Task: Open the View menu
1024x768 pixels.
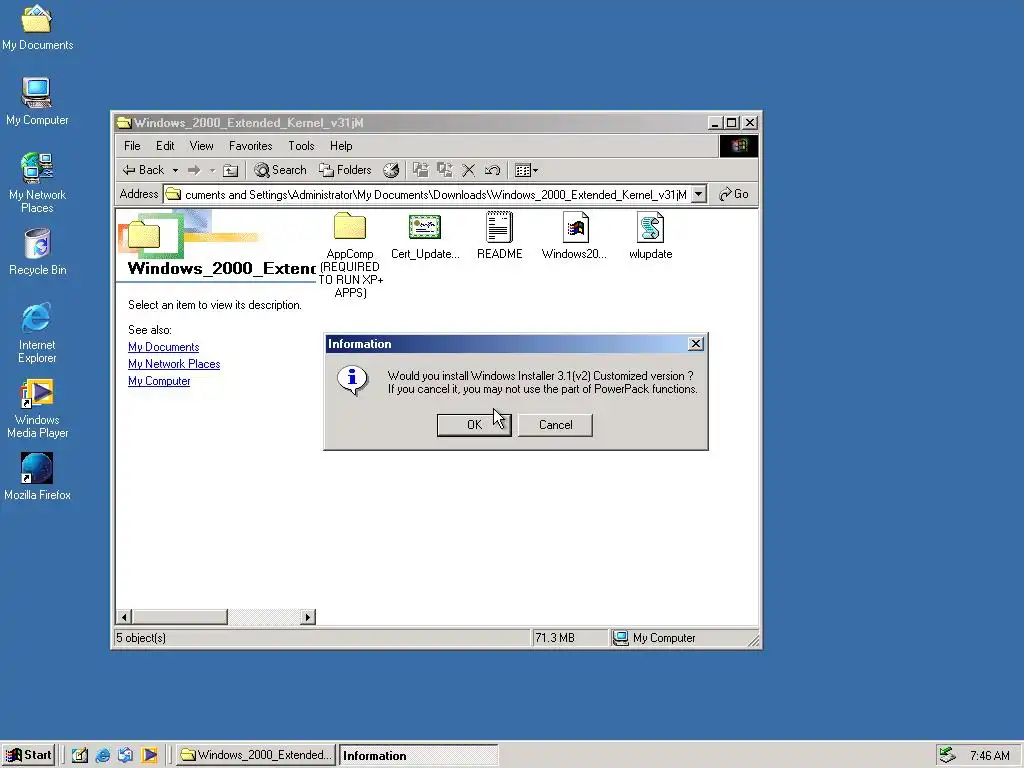Action: click(201, 146)
